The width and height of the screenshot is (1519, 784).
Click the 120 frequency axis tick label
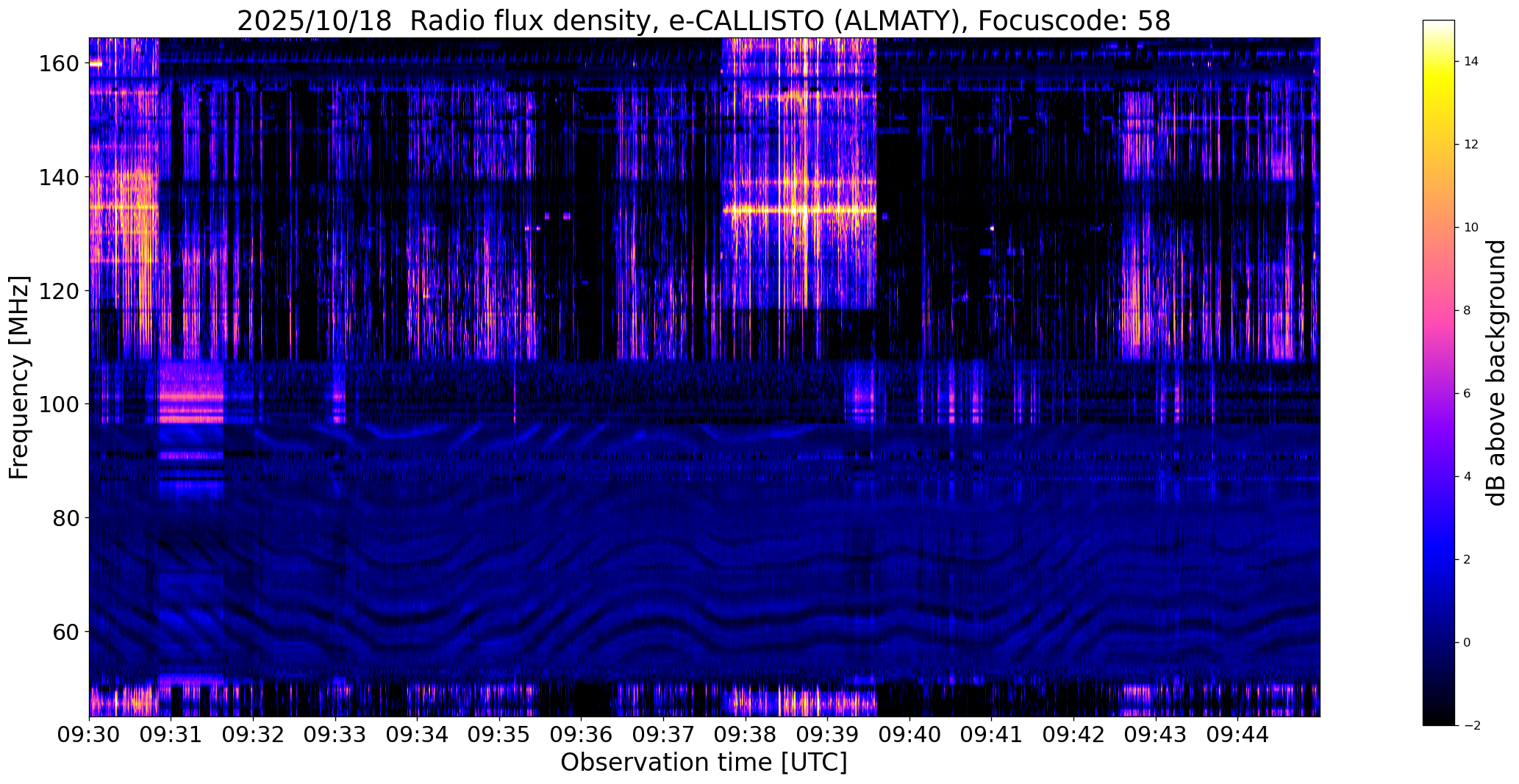[60, 291]
